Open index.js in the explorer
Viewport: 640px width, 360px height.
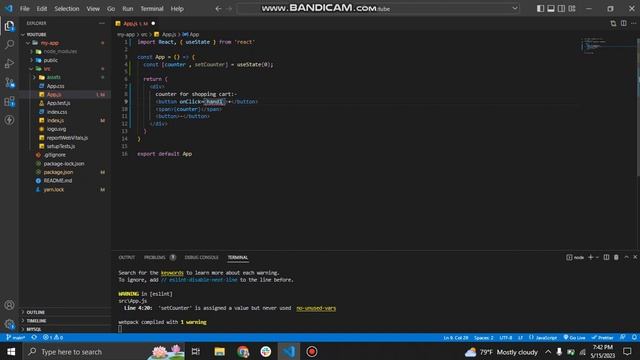[x=55, y=120]
